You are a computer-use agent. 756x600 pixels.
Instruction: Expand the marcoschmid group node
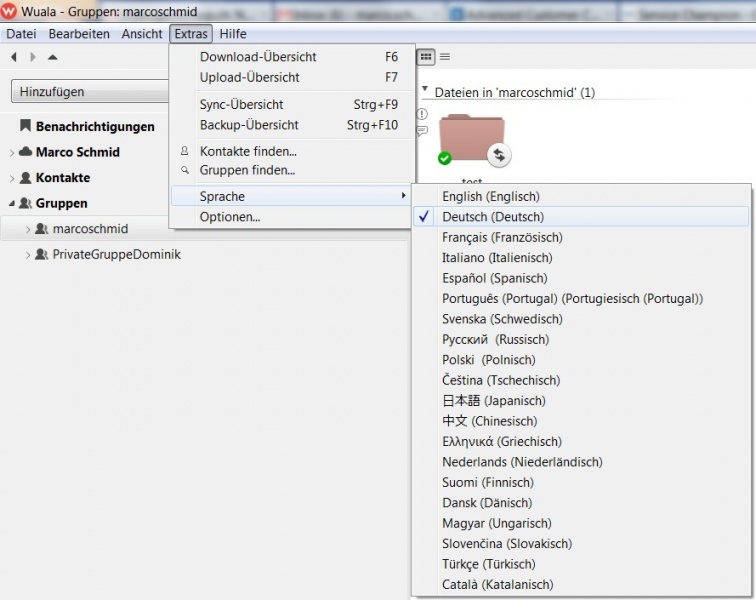click(28, 230)
